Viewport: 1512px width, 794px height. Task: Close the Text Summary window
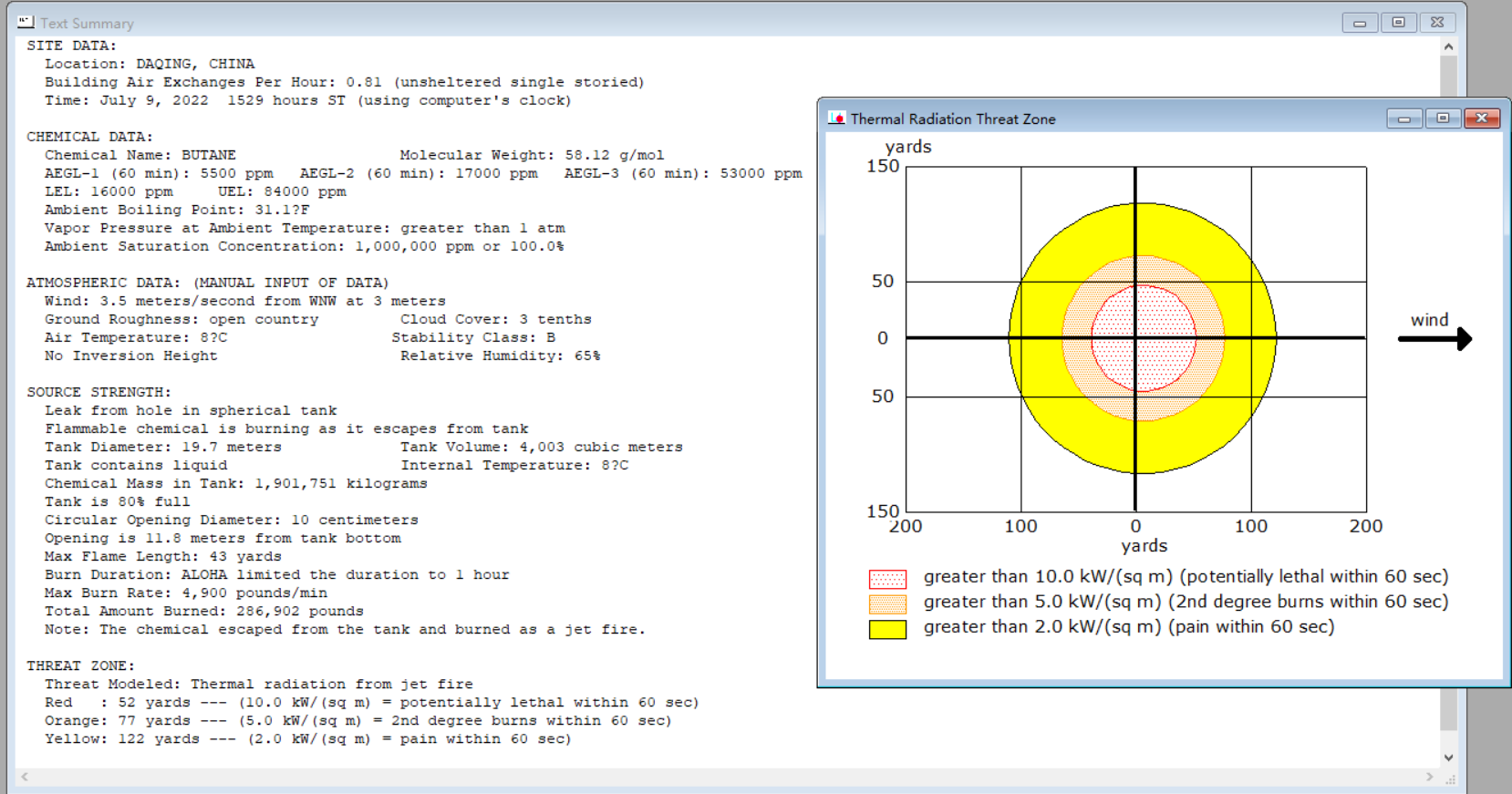pyautogui.click(x=1437, y=23)
